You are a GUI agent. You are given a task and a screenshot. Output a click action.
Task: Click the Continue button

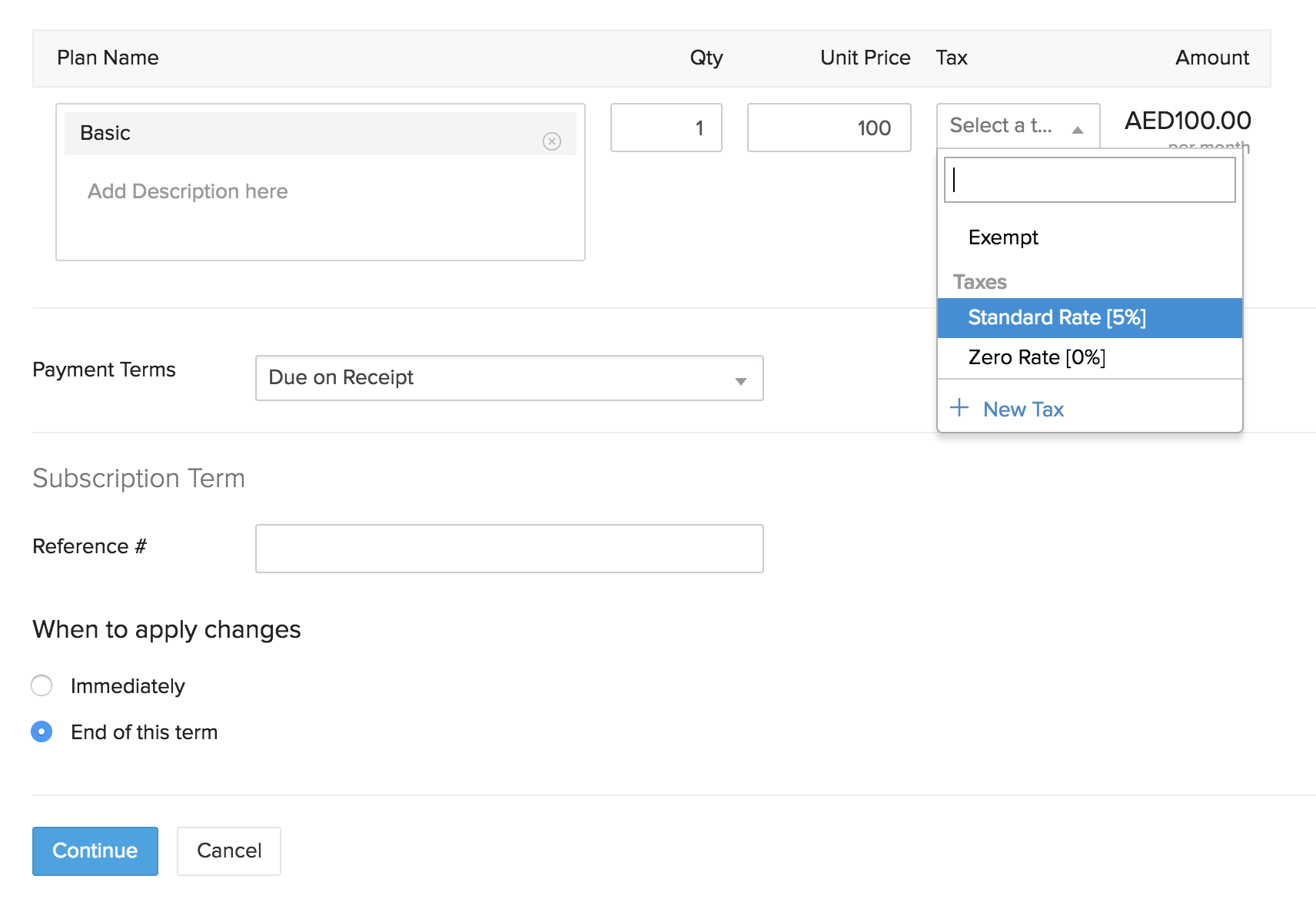95,851
